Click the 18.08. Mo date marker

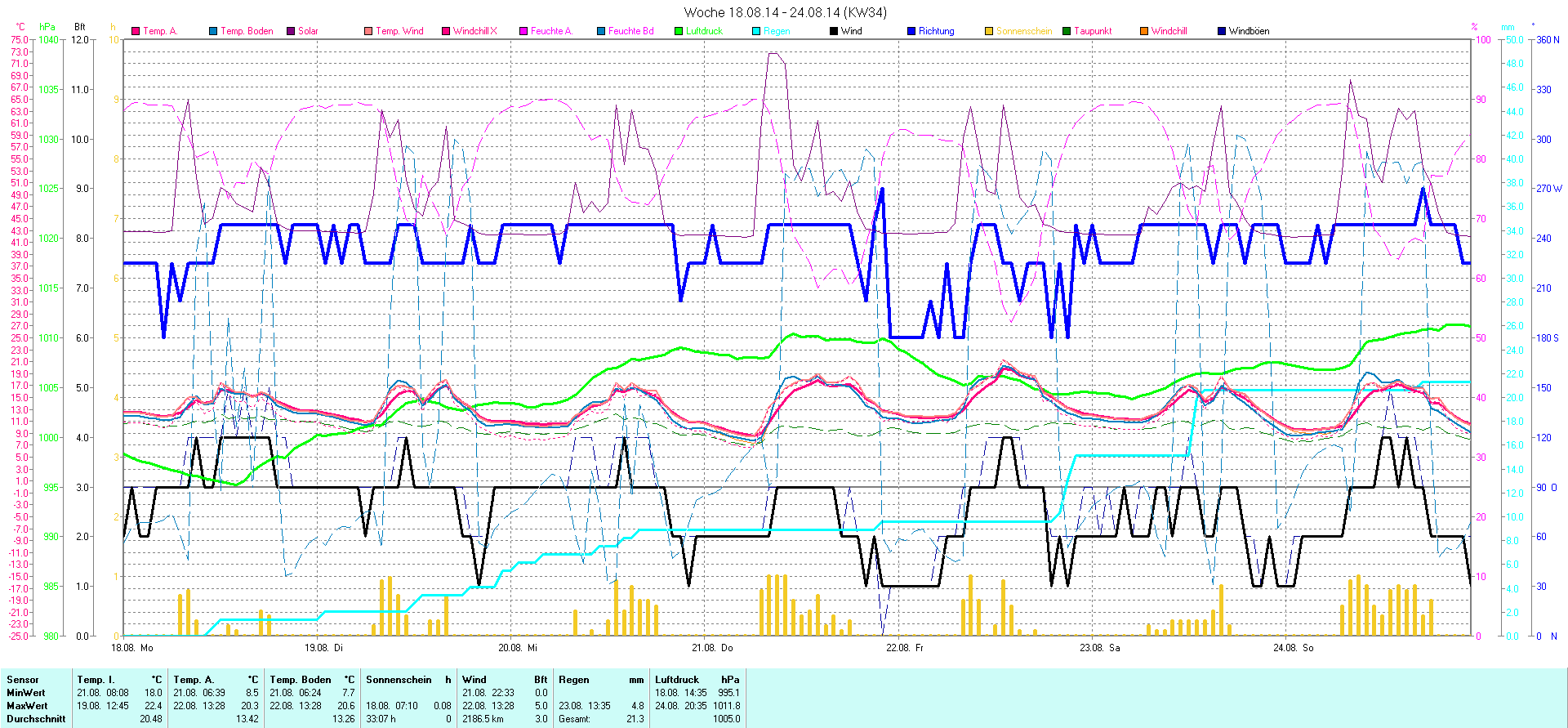click(x=132, y=648)
